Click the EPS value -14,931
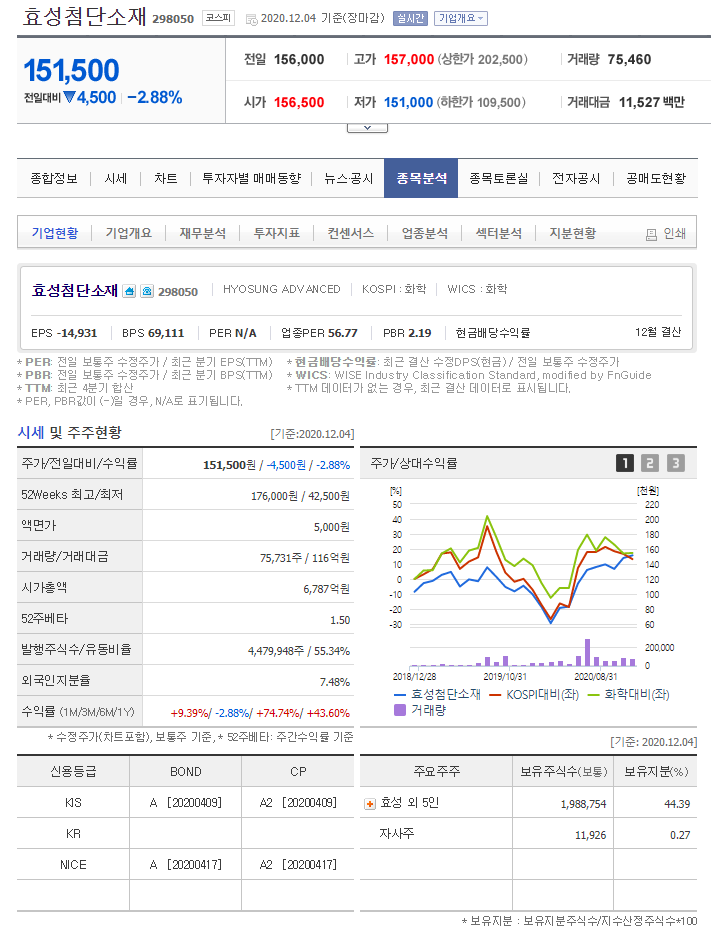Viewport: 711px width, 932px height. tap(76, 333)
